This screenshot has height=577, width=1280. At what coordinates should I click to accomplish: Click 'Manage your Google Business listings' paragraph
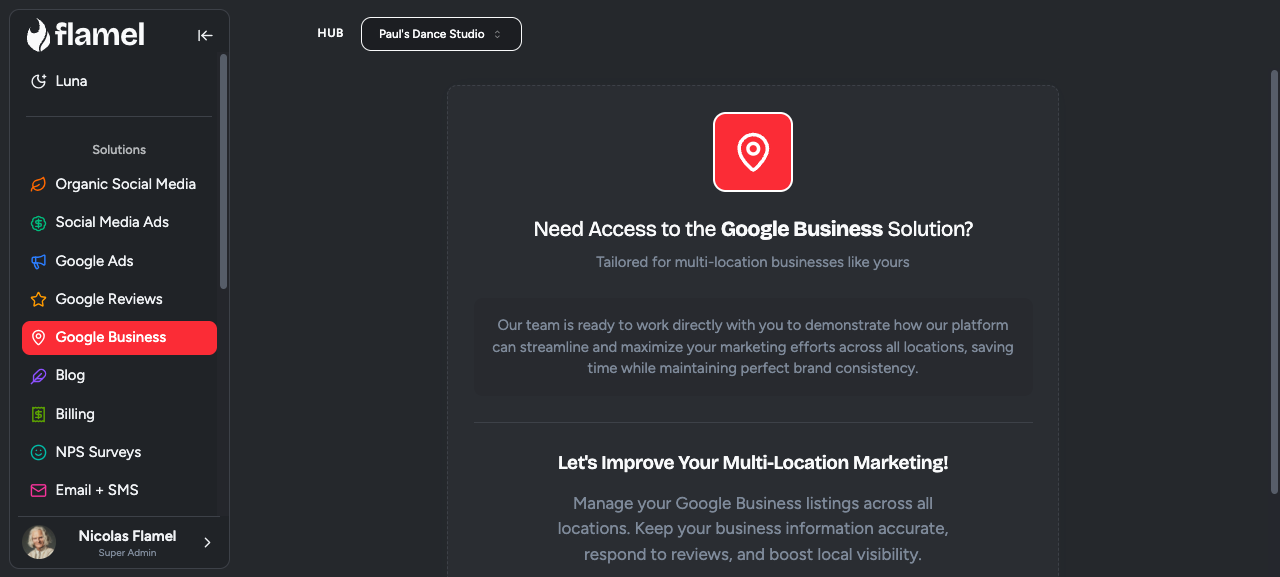[x=753, y=529]
